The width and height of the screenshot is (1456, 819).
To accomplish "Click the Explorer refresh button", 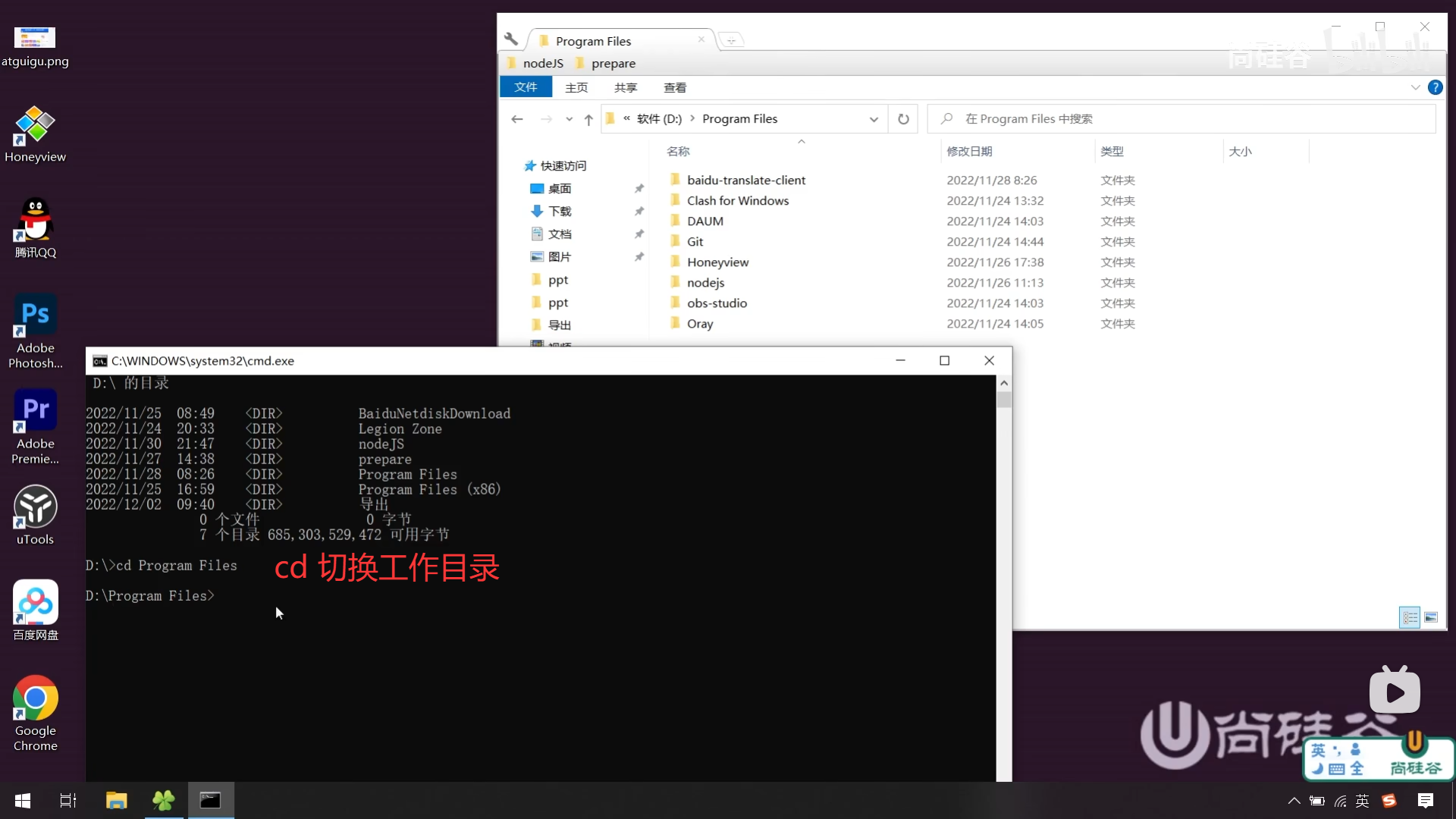I will coord(903,119).
